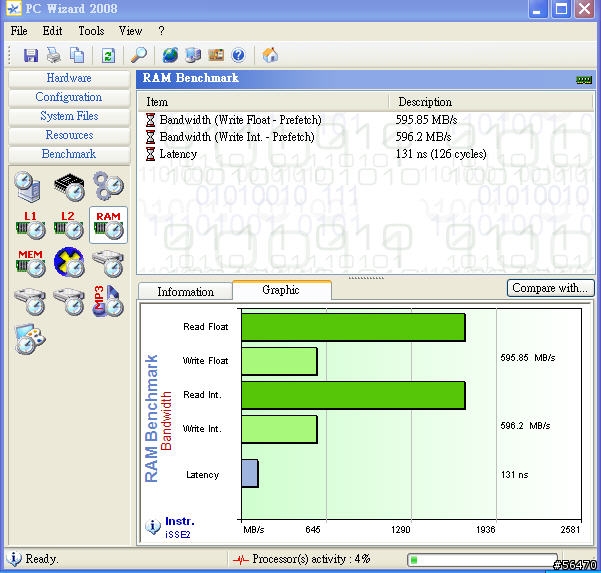Run the MP3 compression benchmark
Screen dimensions: 601x573
(108, 301)
